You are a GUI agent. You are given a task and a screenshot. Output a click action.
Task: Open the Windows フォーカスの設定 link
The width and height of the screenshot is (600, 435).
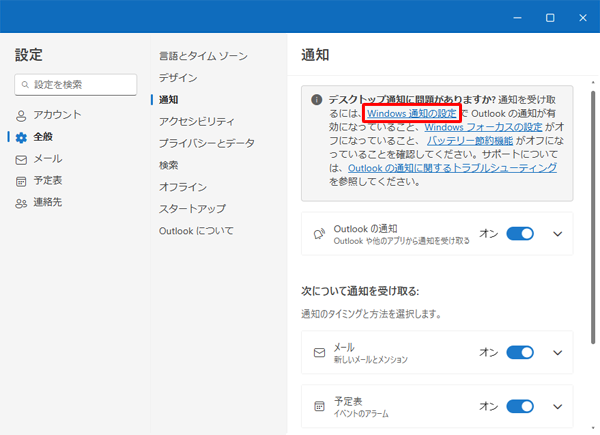point(483,127)
